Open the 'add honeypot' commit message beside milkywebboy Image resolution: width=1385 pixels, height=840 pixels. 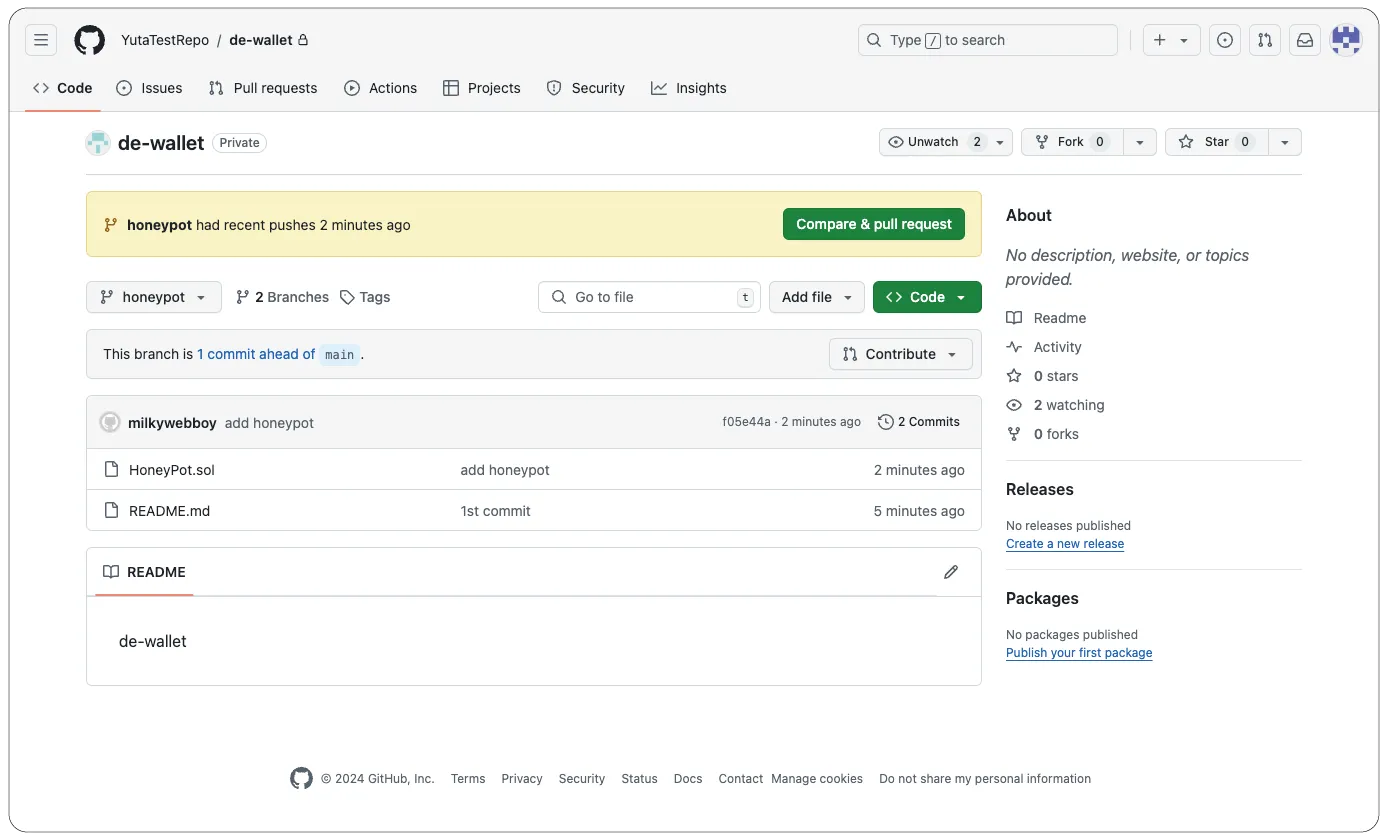tap(269, 423)
